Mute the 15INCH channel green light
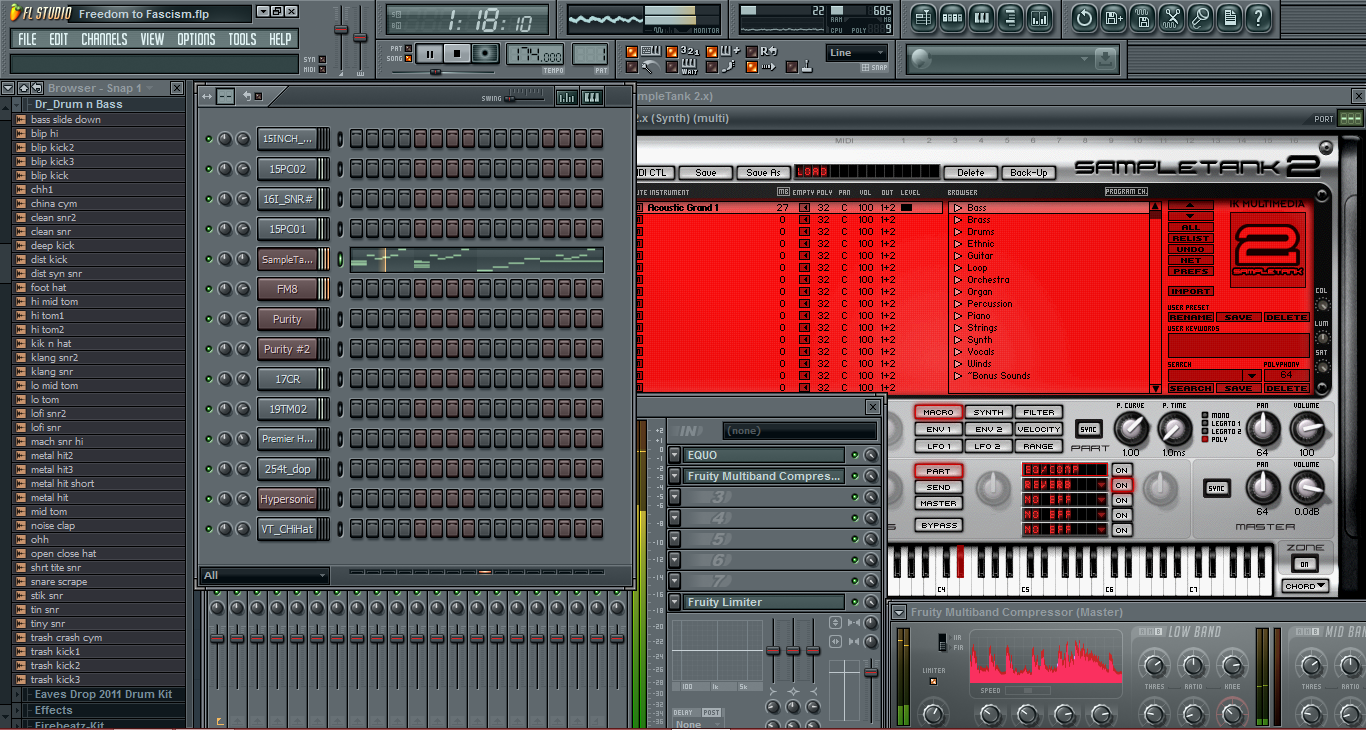Screen dimensions: 1366x730 [x=209, y=139]
